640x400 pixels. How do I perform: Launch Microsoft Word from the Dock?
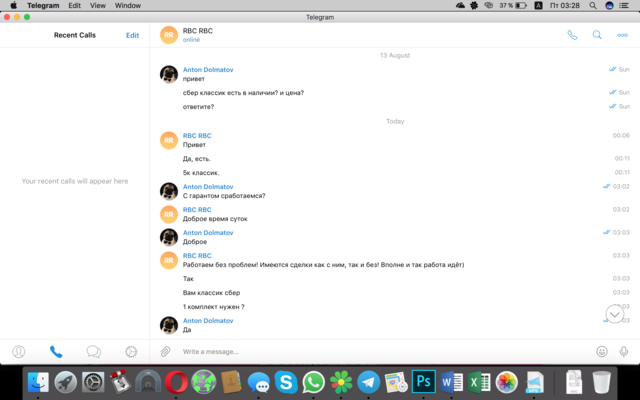[451, 382]
